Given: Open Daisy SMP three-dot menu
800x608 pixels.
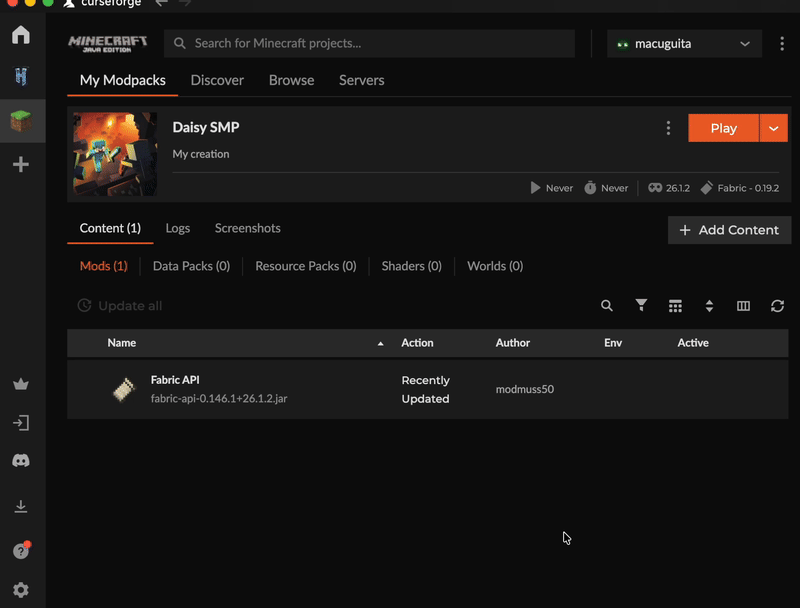Looking at the screenshot, I should tap(668, 128).
